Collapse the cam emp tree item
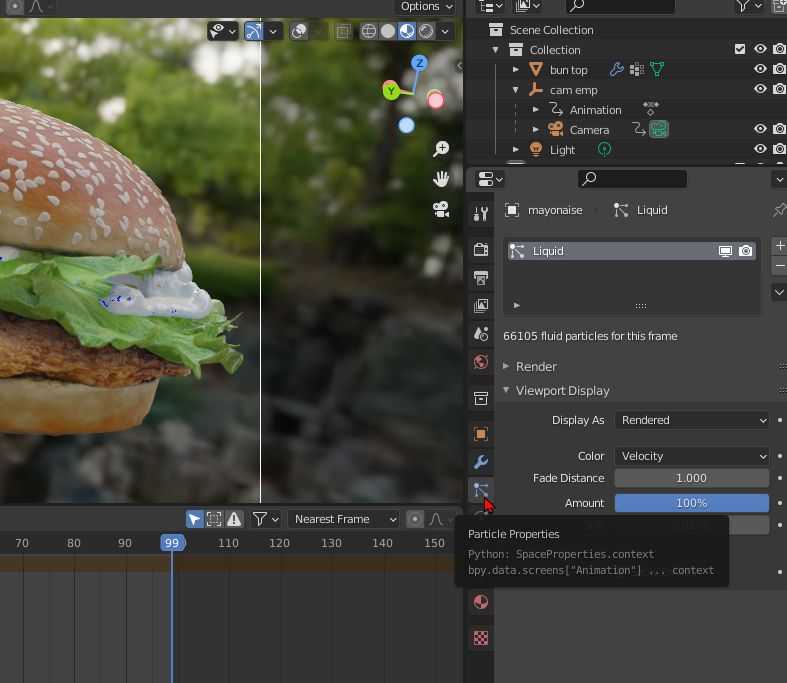 [x=515, y=90]
